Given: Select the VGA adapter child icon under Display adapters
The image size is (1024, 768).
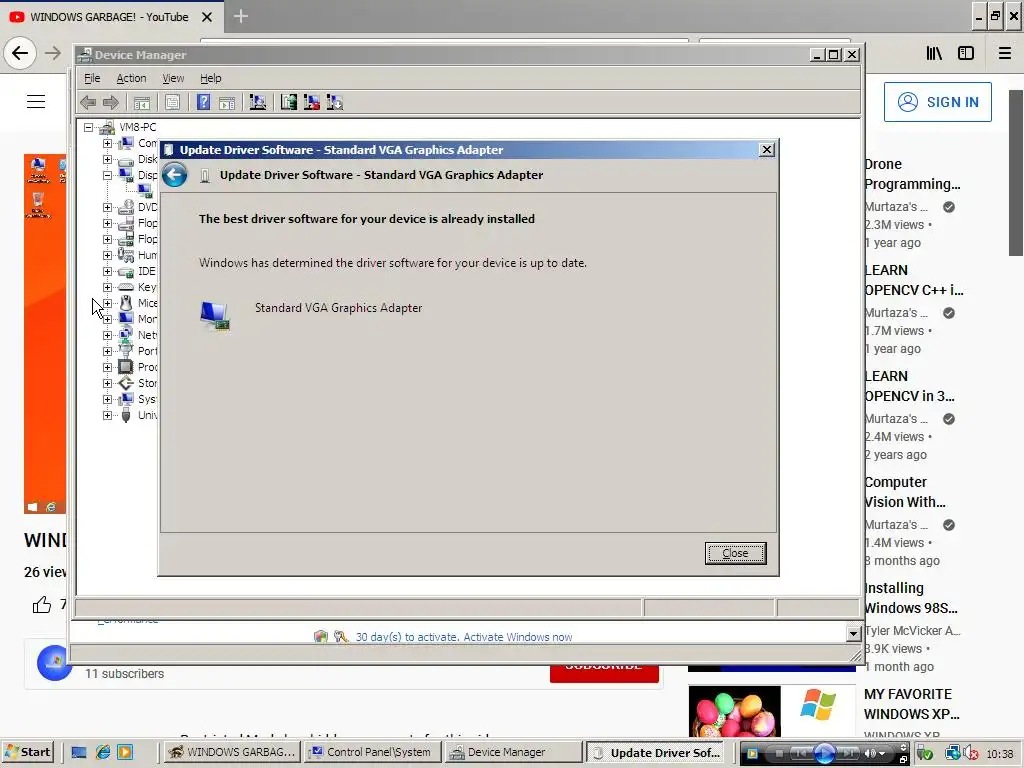Looking at the screenshot, I should [x=145, y=191].
